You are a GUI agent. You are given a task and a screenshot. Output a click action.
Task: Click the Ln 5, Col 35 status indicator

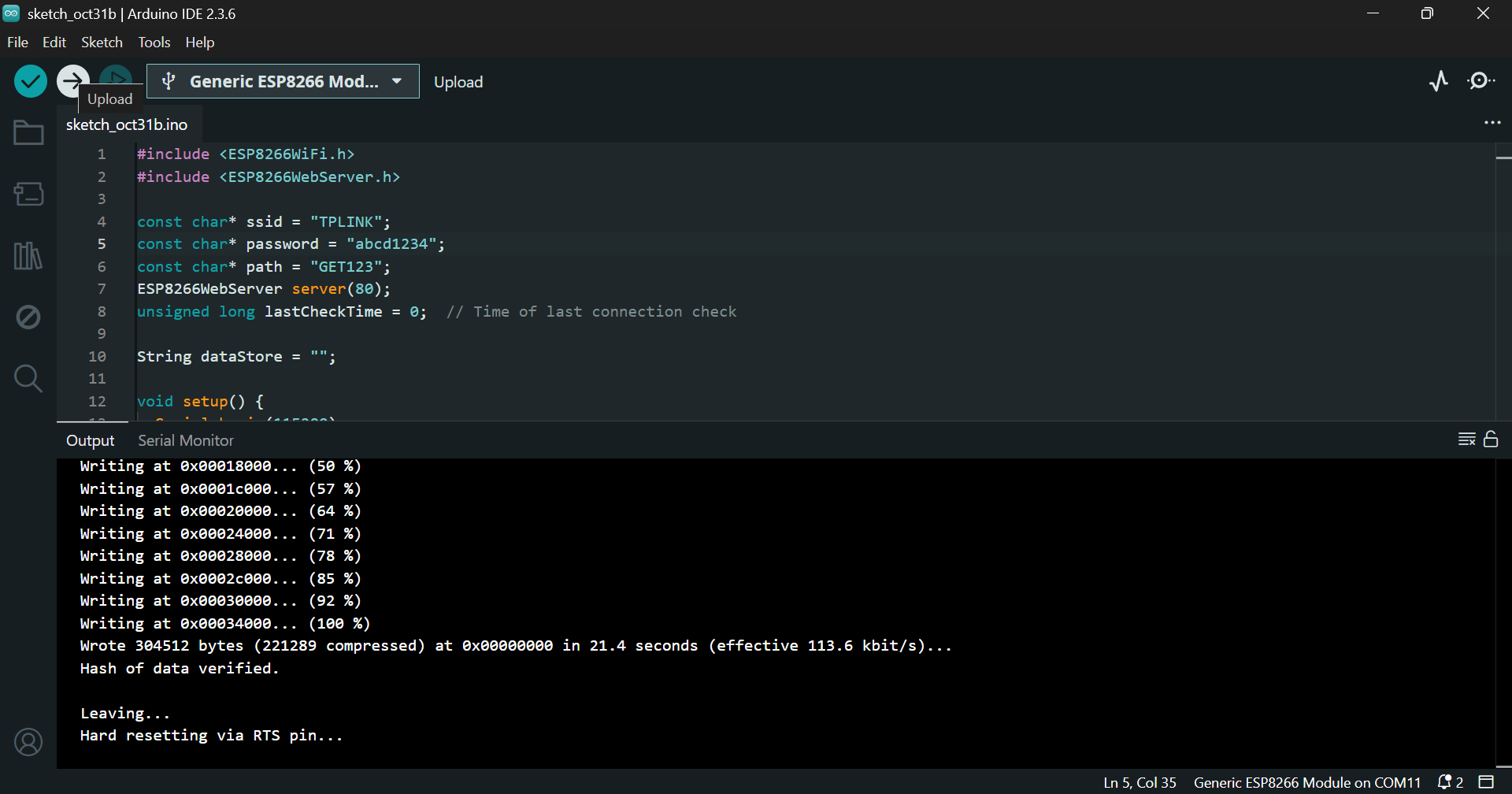pos(1140,782)
